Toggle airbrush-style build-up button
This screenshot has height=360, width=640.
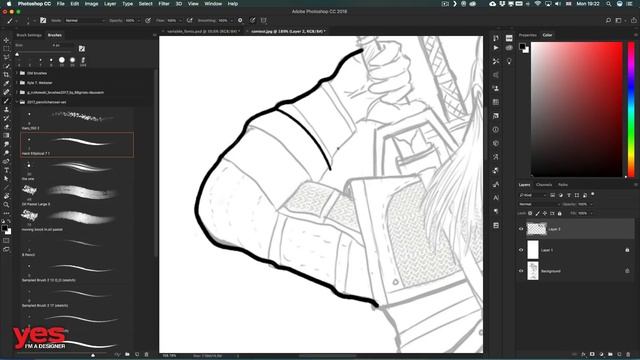click(x=189, y=20)
